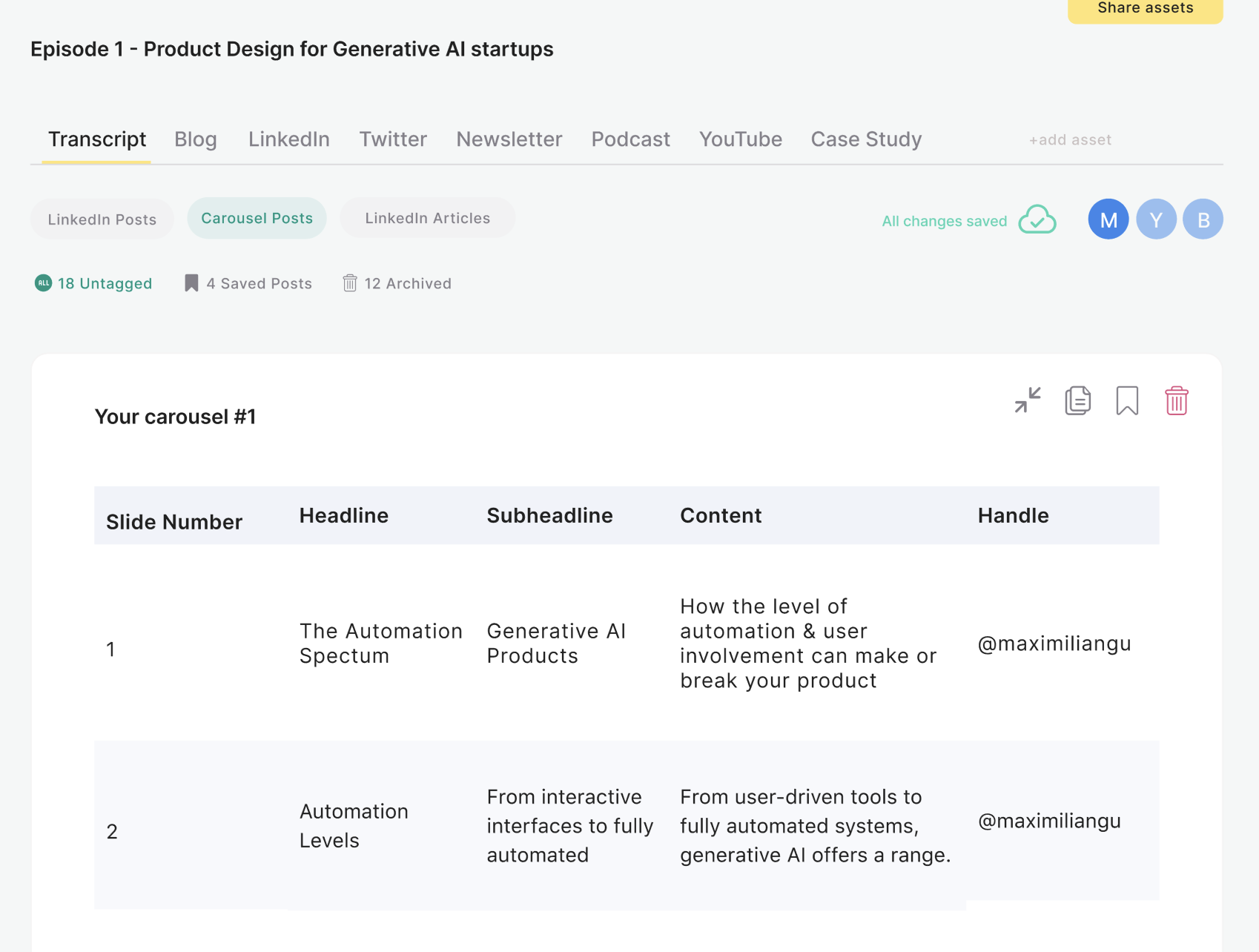Open collaborator avatar M
The height and width of the screenshot is (952, 1259).
(1108, 219)
